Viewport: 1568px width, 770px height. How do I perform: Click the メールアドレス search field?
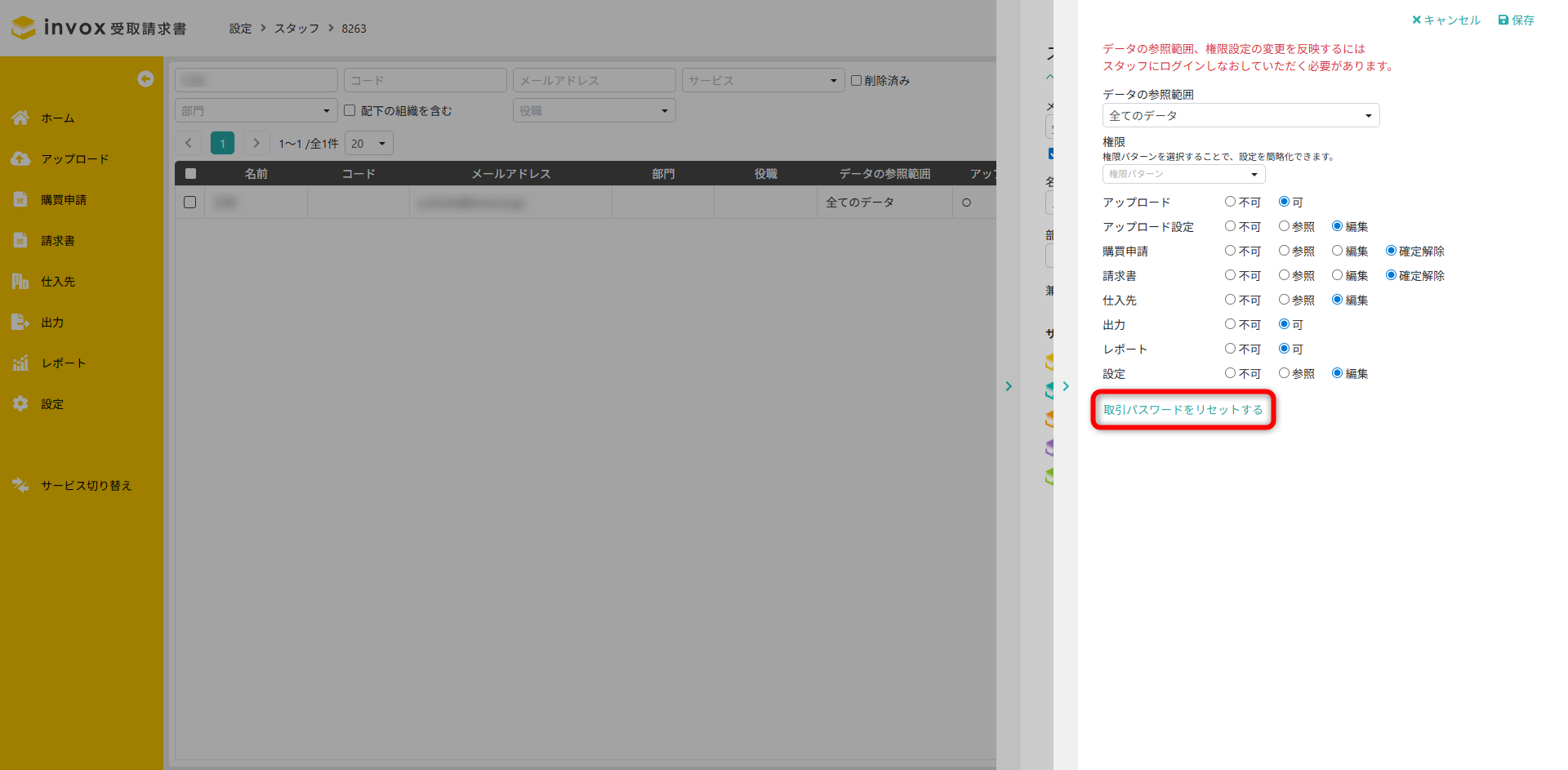[x=593, y=81]
